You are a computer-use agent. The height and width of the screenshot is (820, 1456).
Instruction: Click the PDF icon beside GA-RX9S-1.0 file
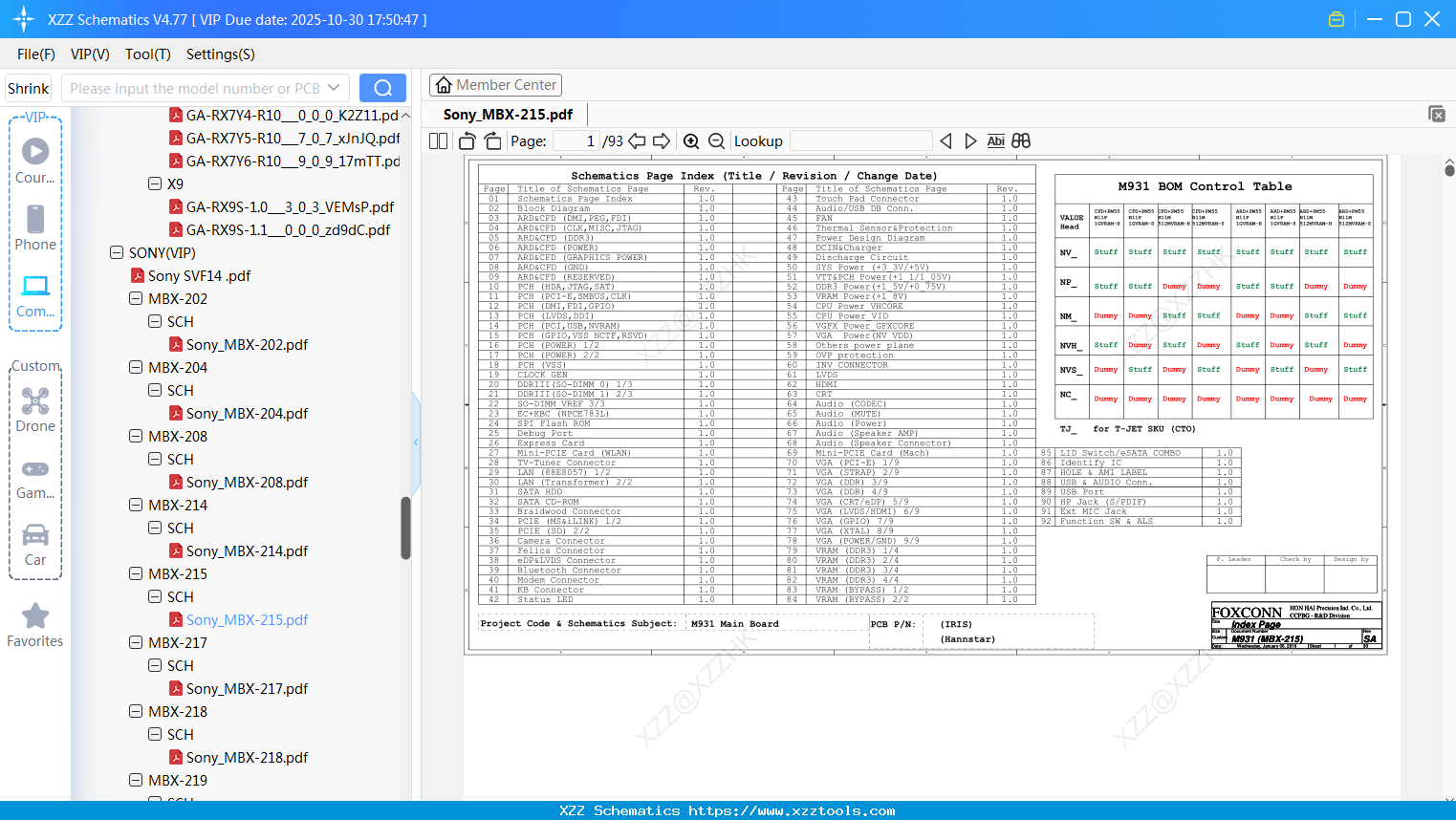(x=176, y=206)
